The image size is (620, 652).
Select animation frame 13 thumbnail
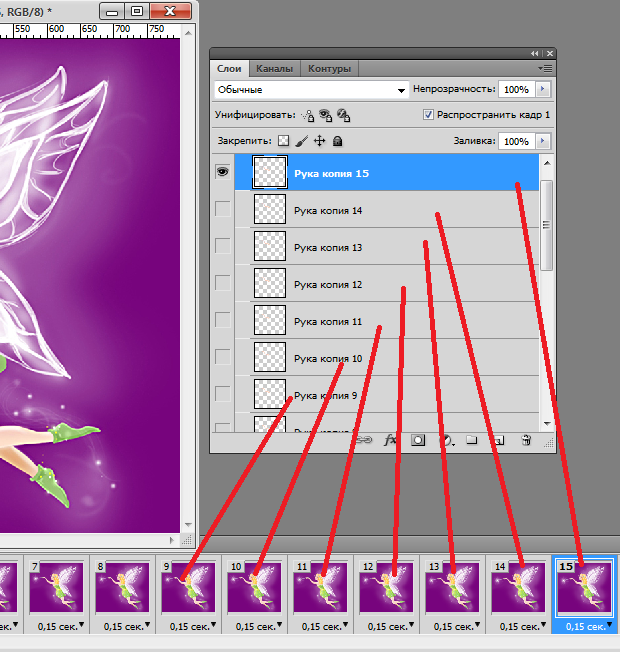[452, 587]
